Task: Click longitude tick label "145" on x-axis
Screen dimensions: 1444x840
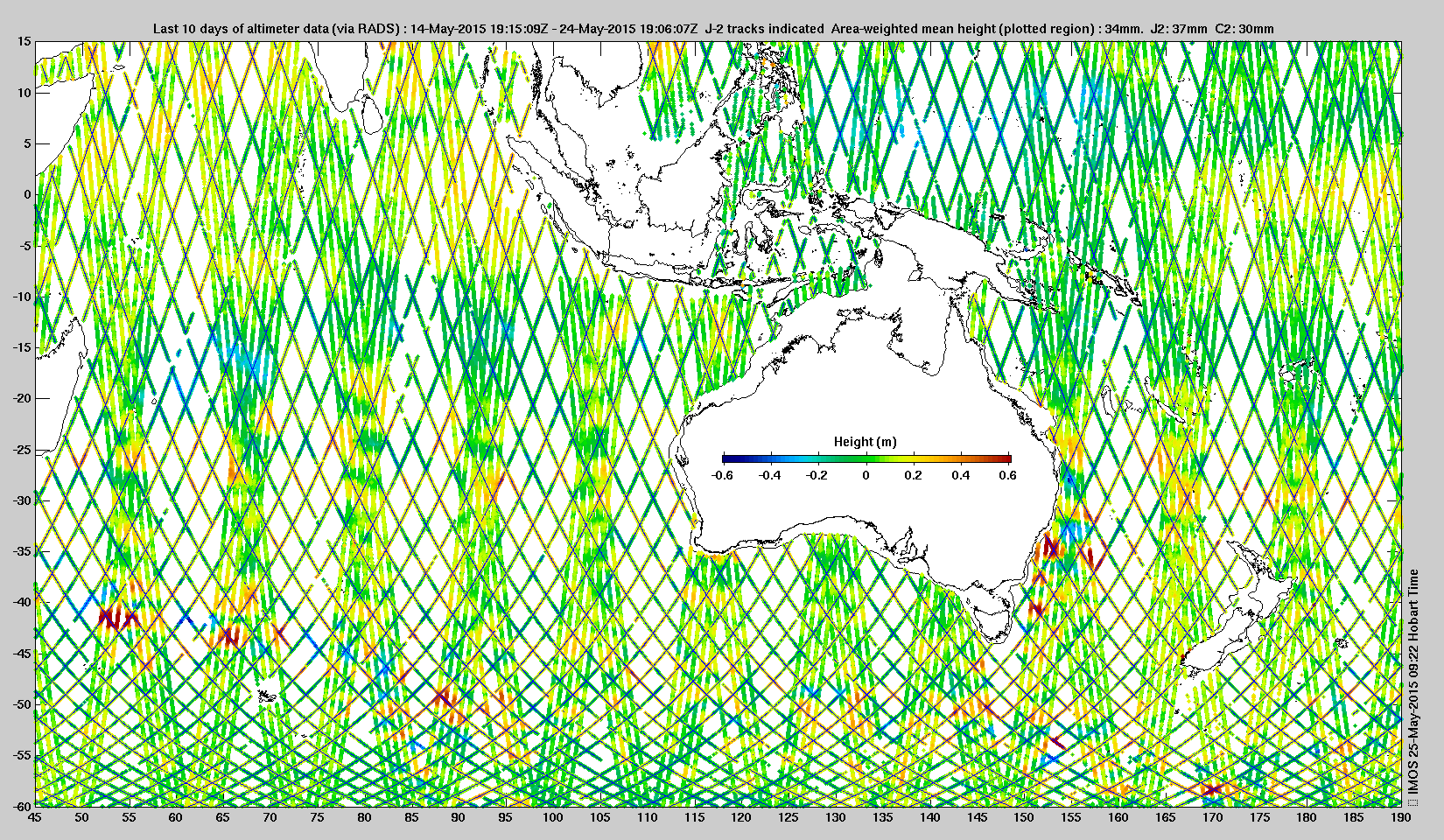Action: 977,817
